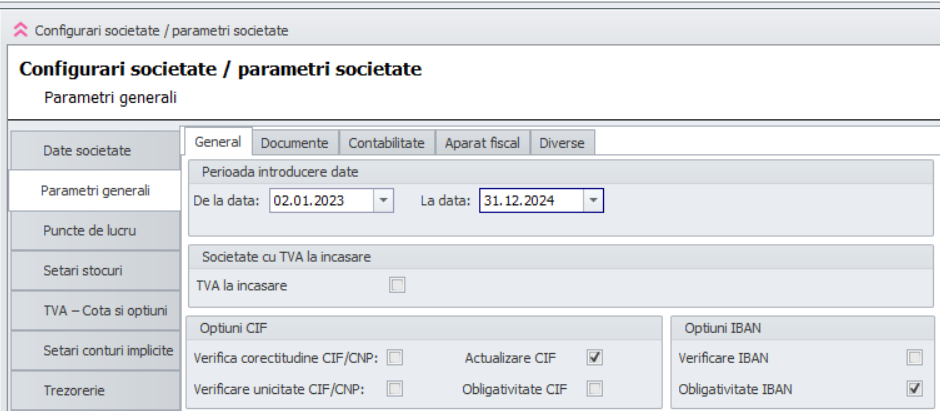Viewport: 940px width, 411px height.
Task: Enable Verificare unicitate CIF/CNP checkbox
Action: 396,388
